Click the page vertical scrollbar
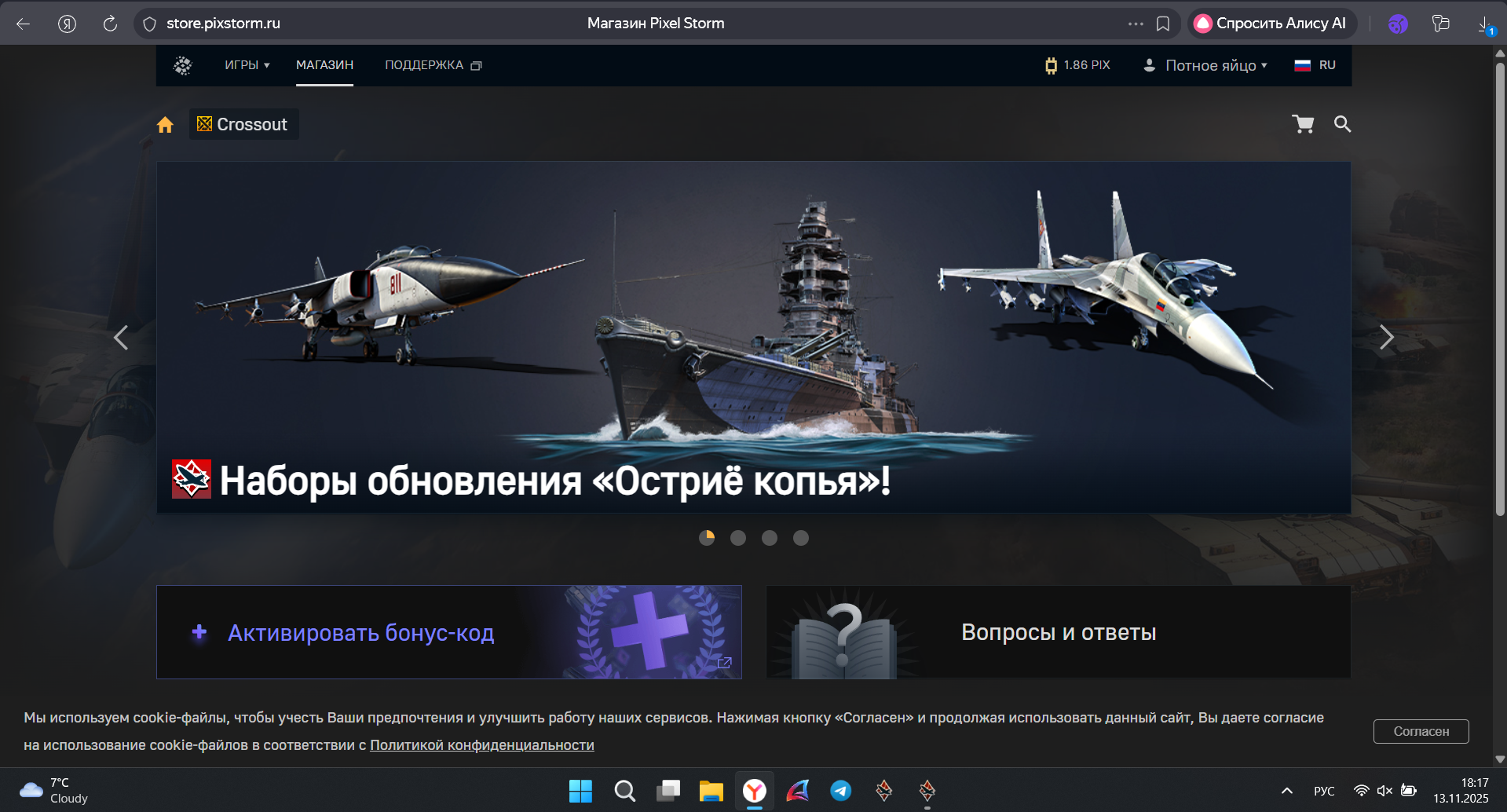Screen dimensions: 1507x812 (x=1500, y=291)
